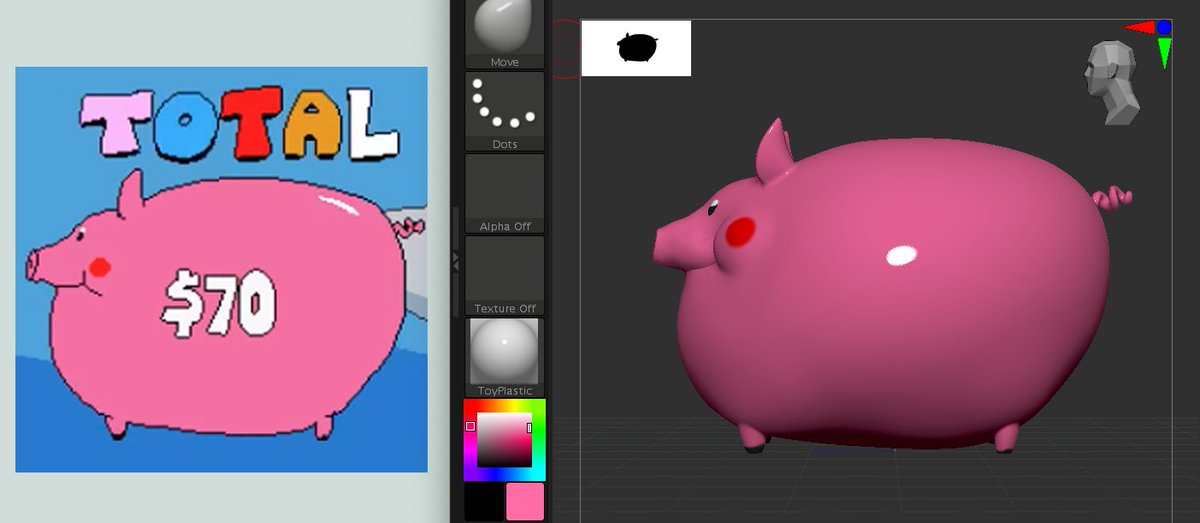Toggle the left tray divider arrows
Image resolution: width=1200 pixels, height=523 pixels.
(x=456, y=262)
